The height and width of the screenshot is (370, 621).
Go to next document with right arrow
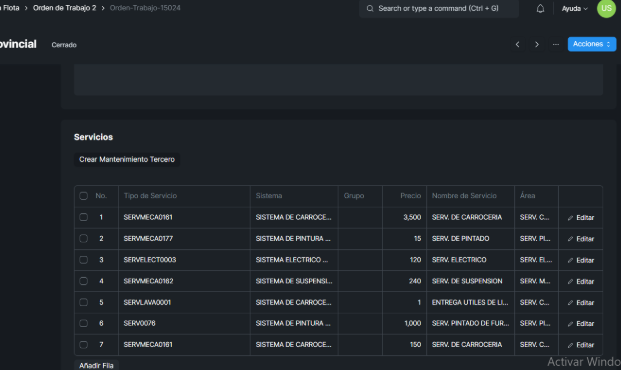(x=537, y=44)
